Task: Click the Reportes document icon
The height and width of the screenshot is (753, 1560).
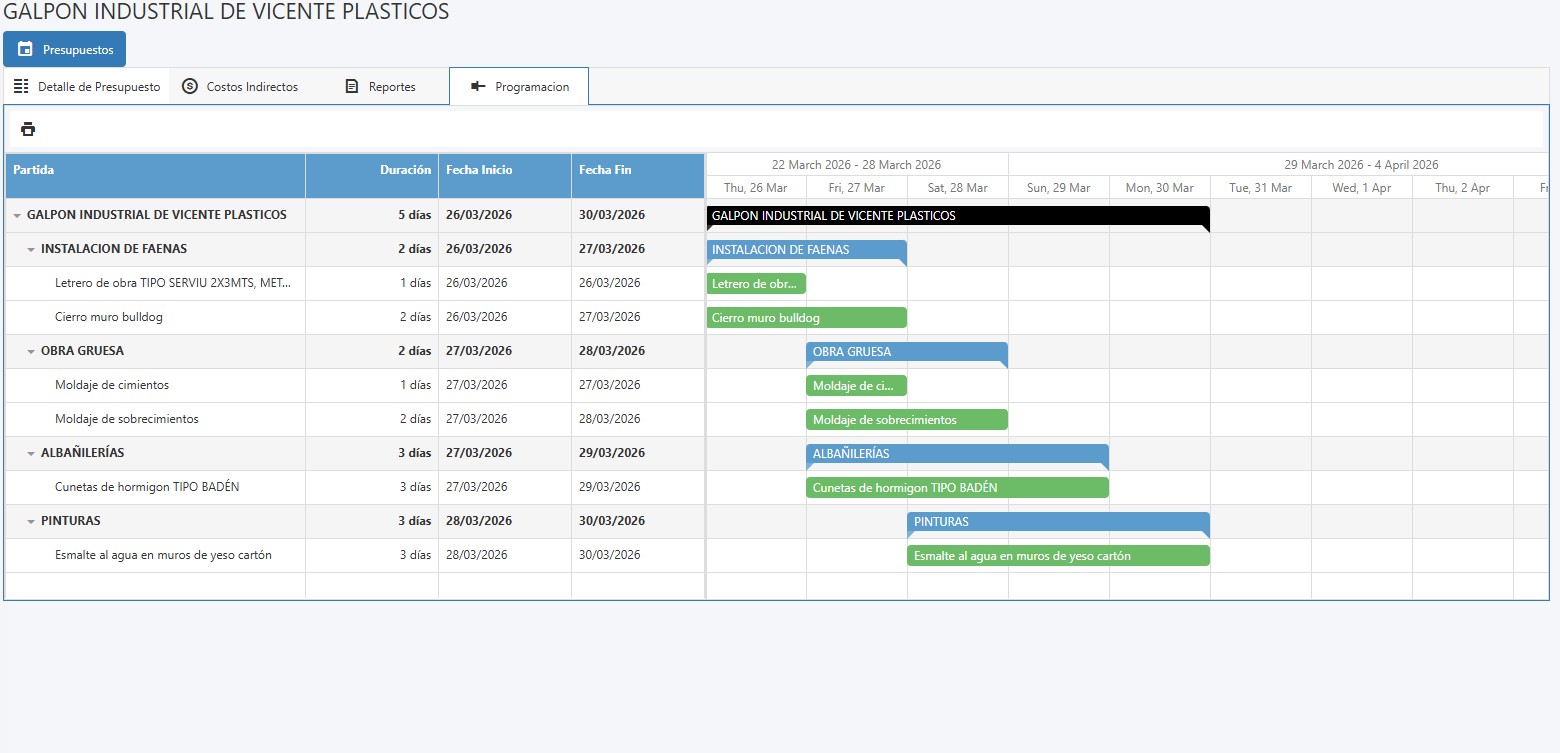Action: 351,86
